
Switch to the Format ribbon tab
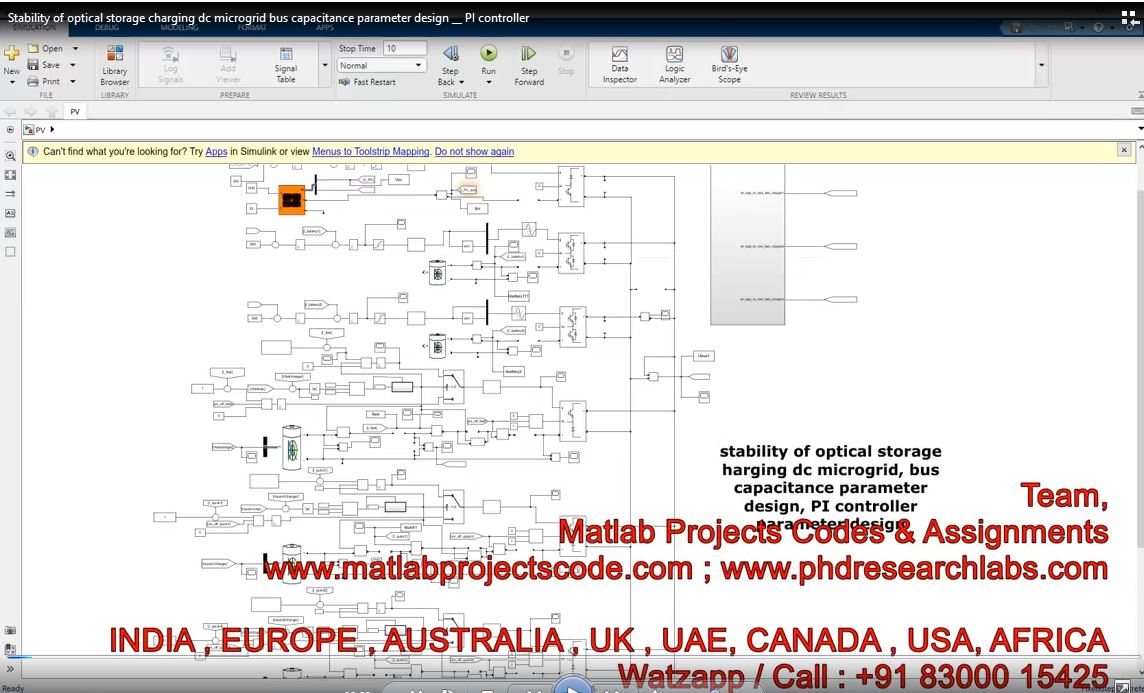click(252, 28)
